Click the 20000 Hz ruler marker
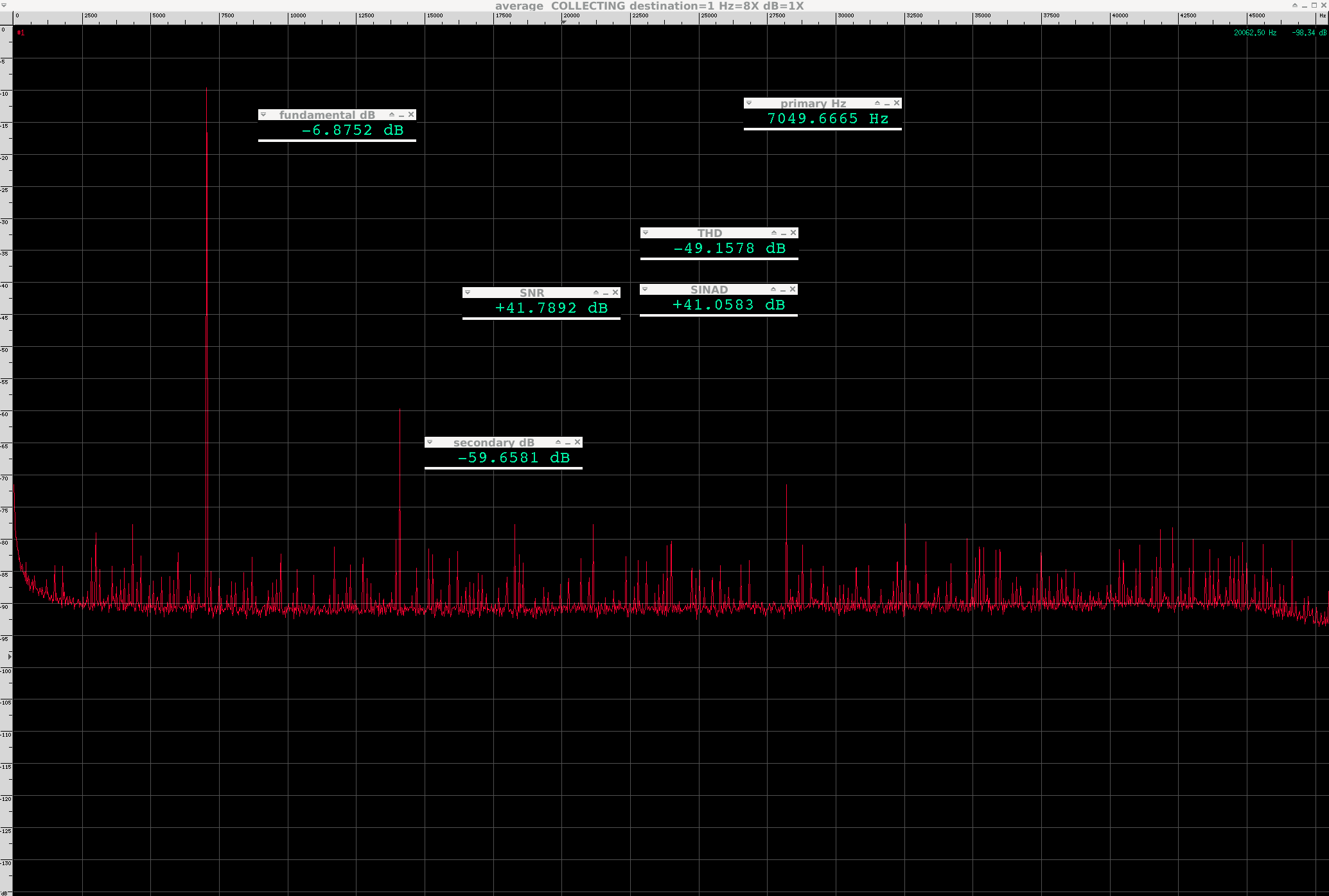This screenshot has width=1329, height=896. tap(564, 22)
